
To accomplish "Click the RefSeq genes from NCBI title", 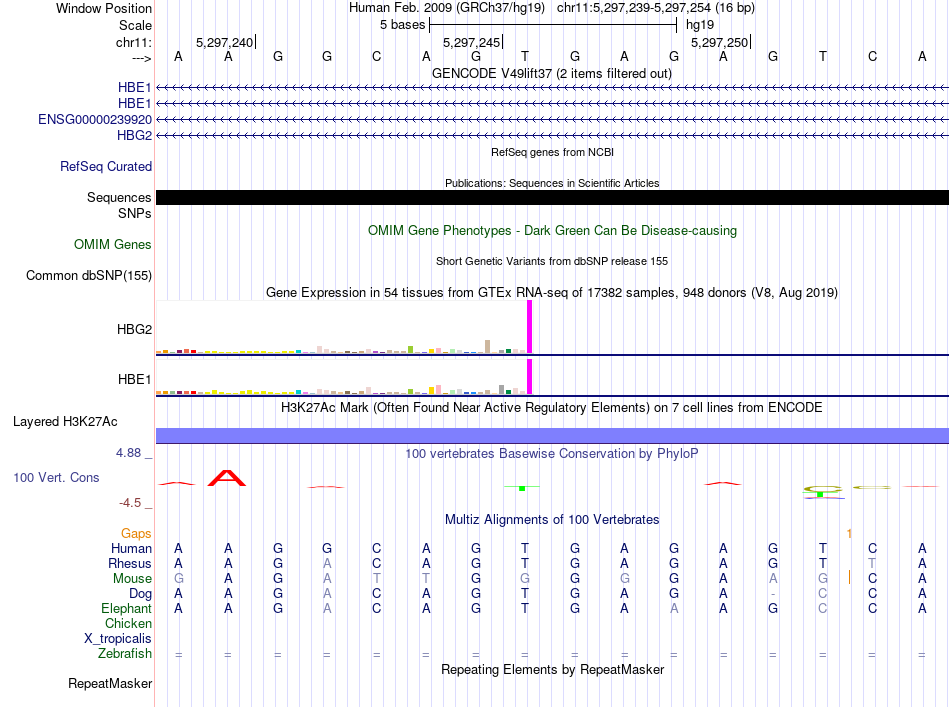I will click(552, 152).
